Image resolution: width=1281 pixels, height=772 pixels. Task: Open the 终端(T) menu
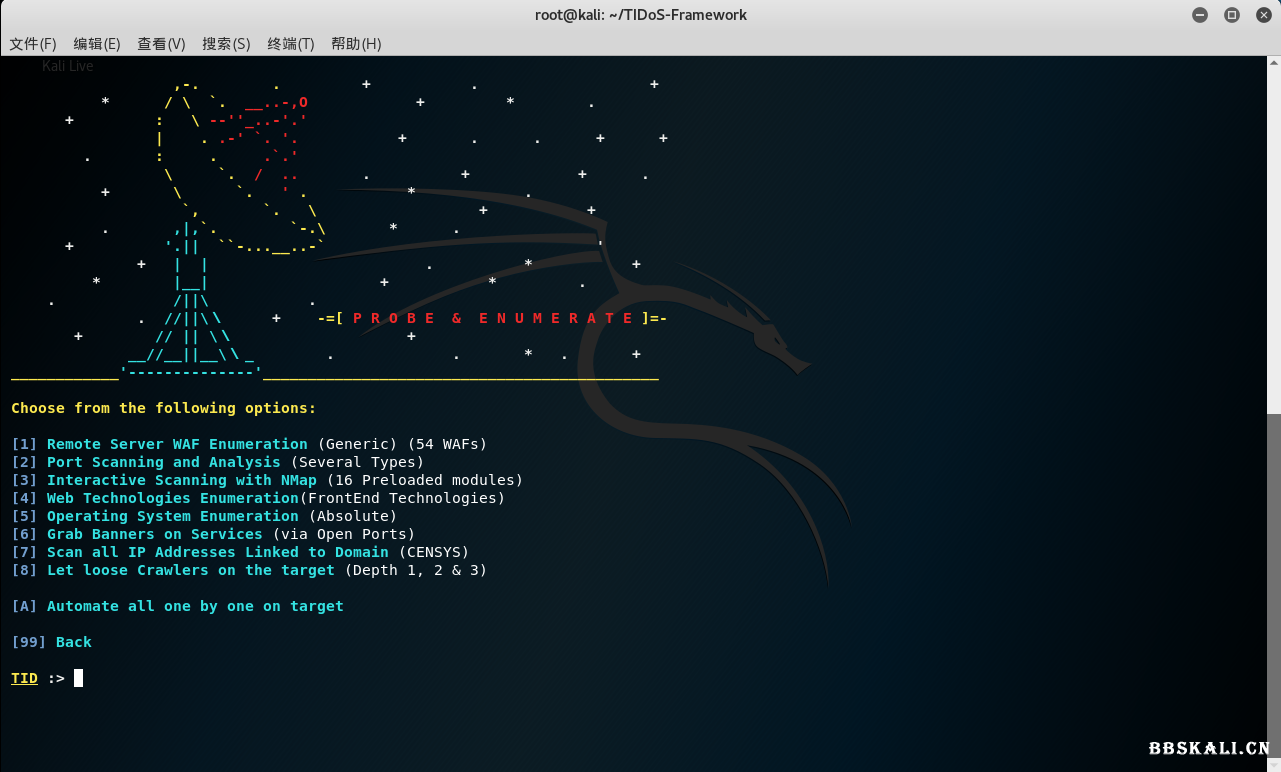point(291,44)
